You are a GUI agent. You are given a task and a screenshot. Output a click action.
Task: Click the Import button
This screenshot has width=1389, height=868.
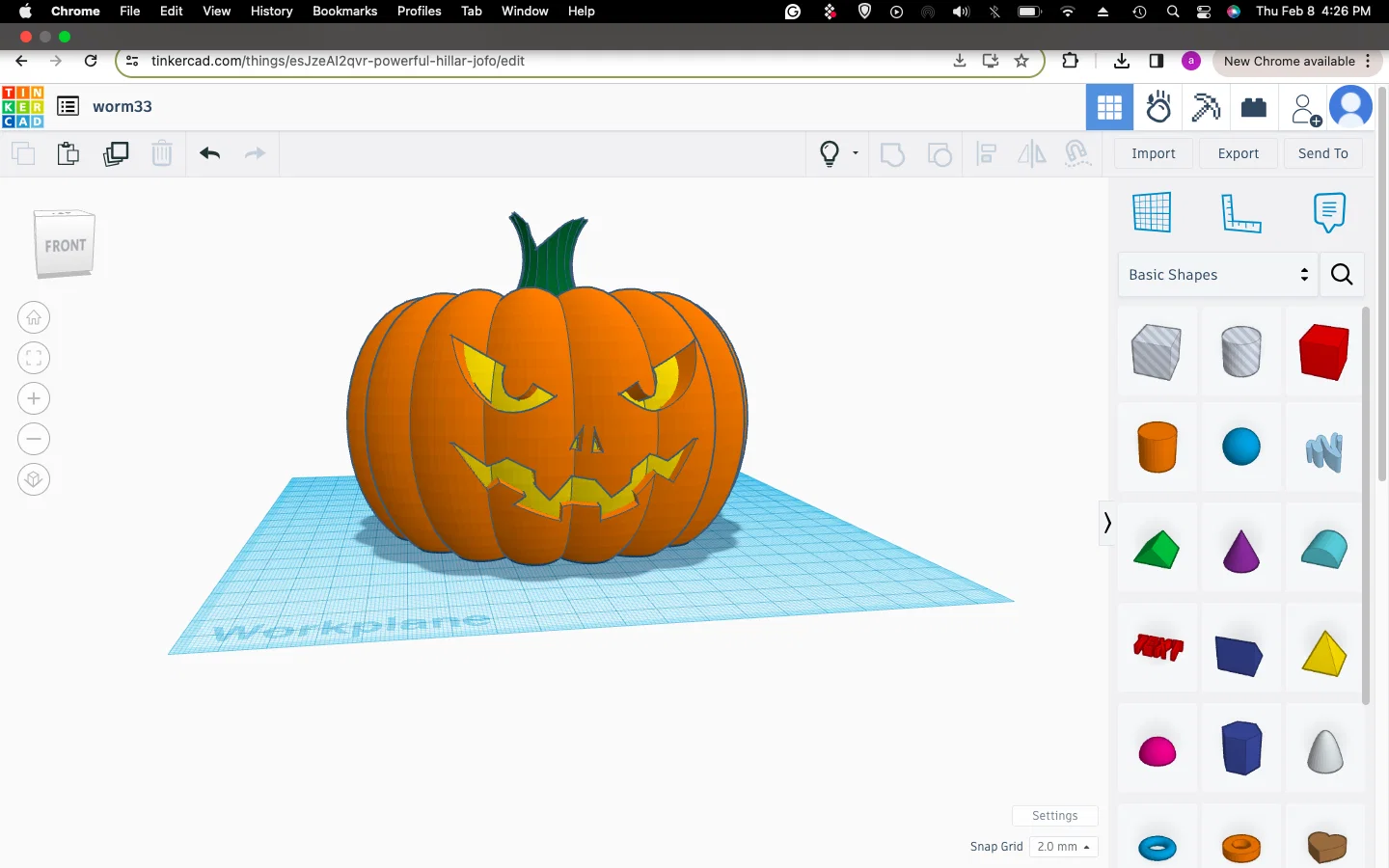pyautogui.click(x=1154, y=153)
